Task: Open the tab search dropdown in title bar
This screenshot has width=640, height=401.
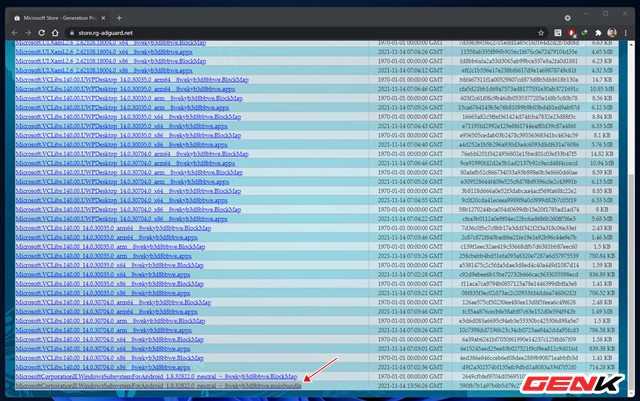Action: (x=567, y=18)
